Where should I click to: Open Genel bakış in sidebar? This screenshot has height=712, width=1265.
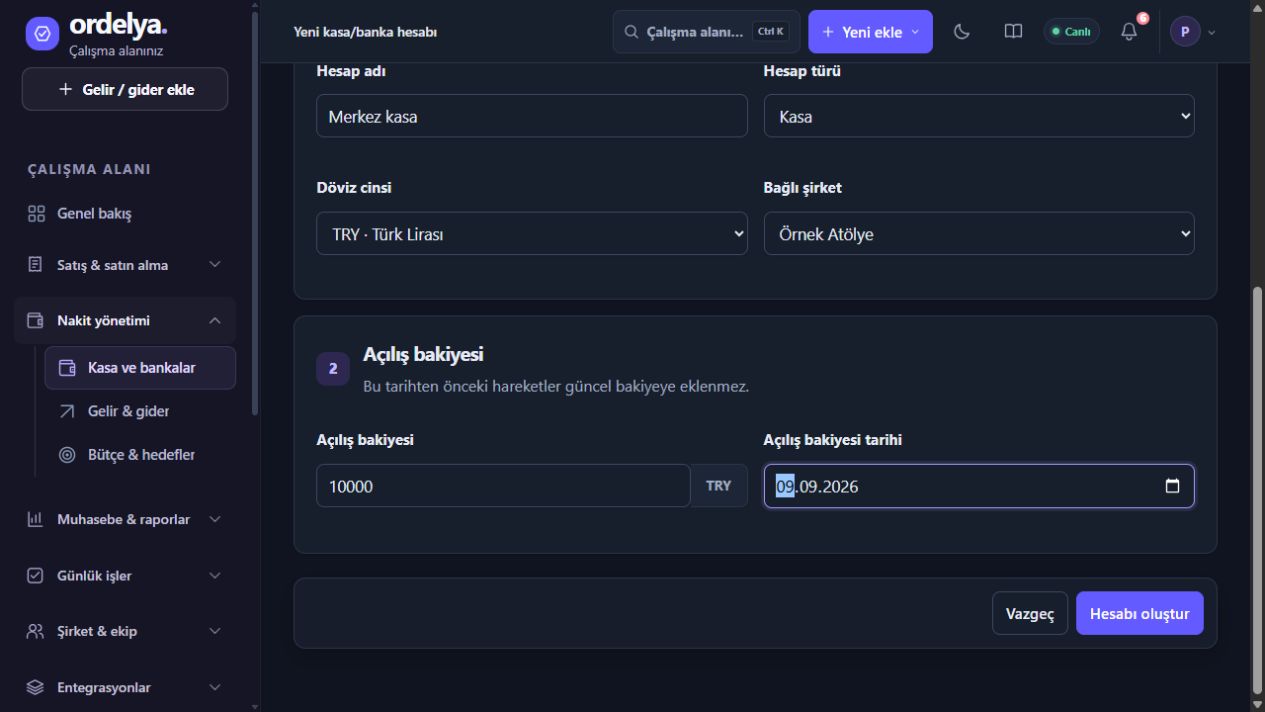click(x=125, y=214)
